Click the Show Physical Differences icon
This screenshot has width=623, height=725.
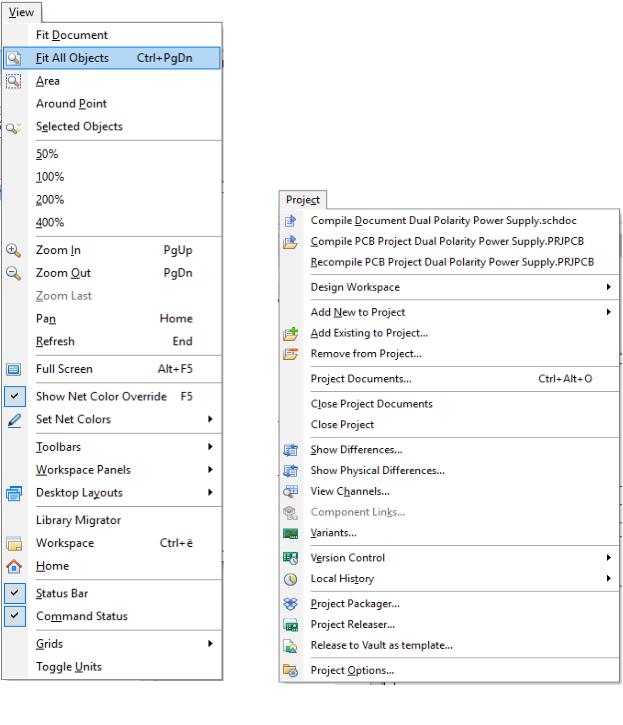(290, 471)
